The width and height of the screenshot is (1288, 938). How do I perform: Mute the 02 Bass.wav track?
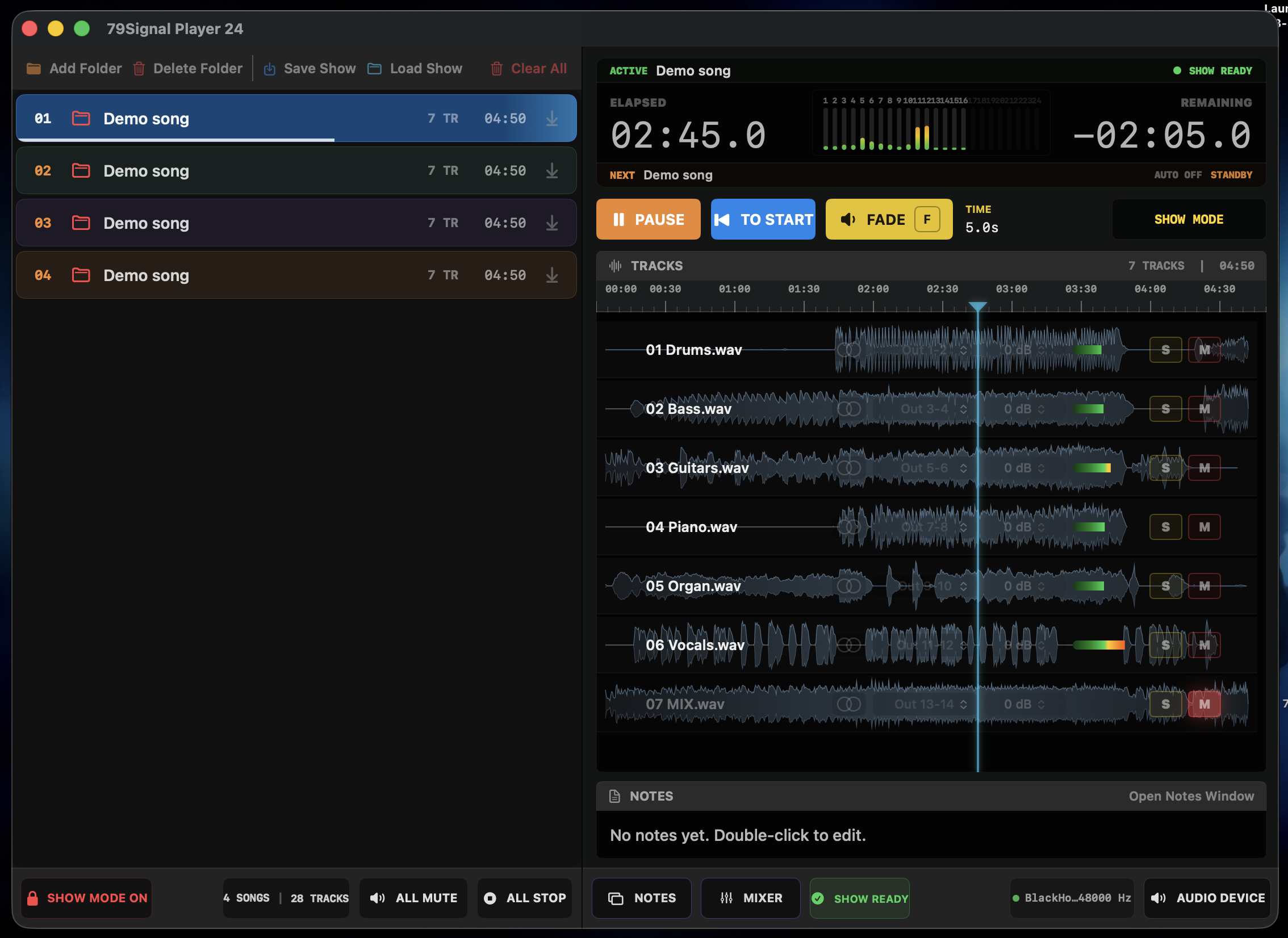1205,409
